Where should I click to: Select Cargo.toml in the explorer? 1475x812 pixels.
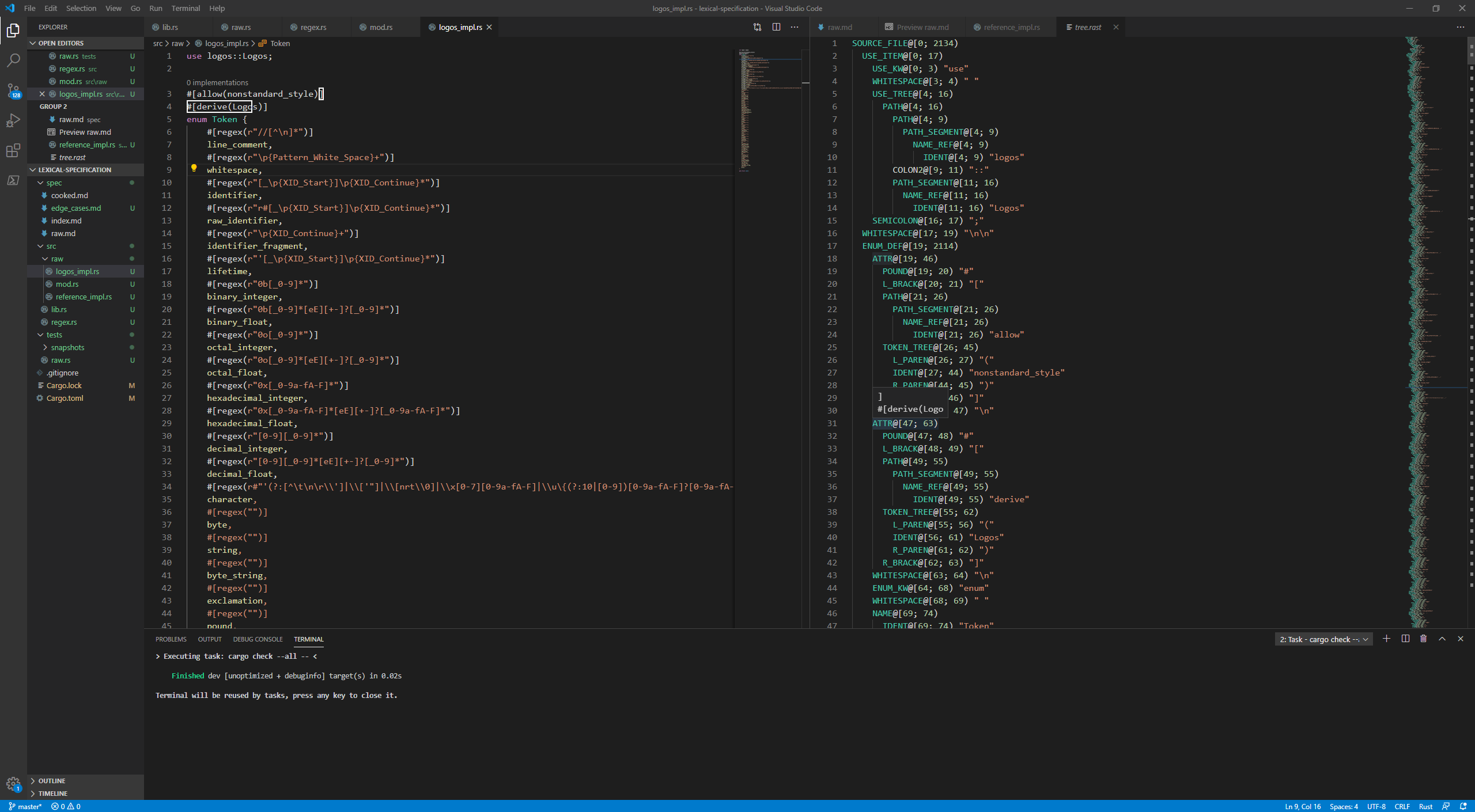click(65, 397)
